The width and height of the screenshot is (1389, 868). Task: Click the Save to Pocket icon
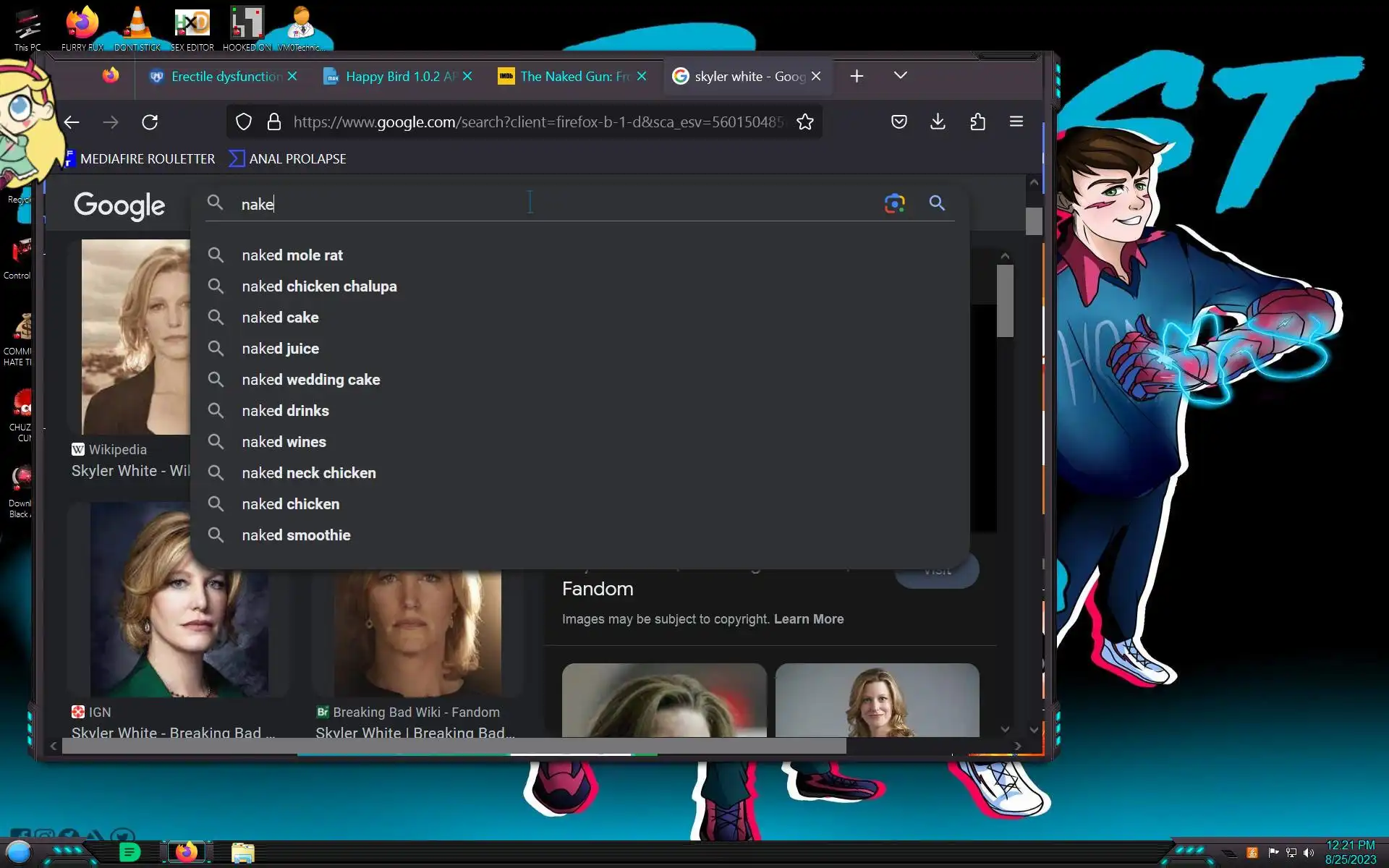pos(899,122)
